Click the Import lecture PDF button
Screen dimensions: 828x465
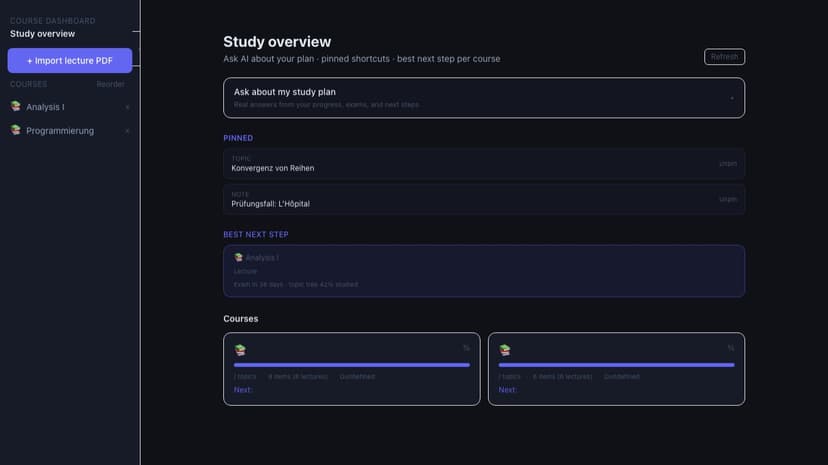(70, 61)
